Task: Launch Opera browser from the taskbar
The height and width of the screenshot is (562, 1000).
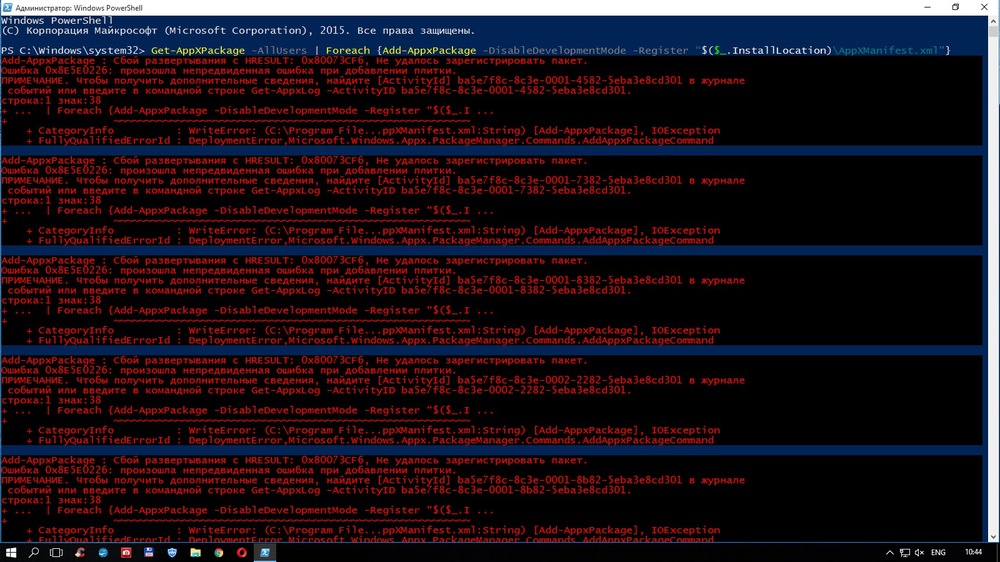Action: (241, 552)
